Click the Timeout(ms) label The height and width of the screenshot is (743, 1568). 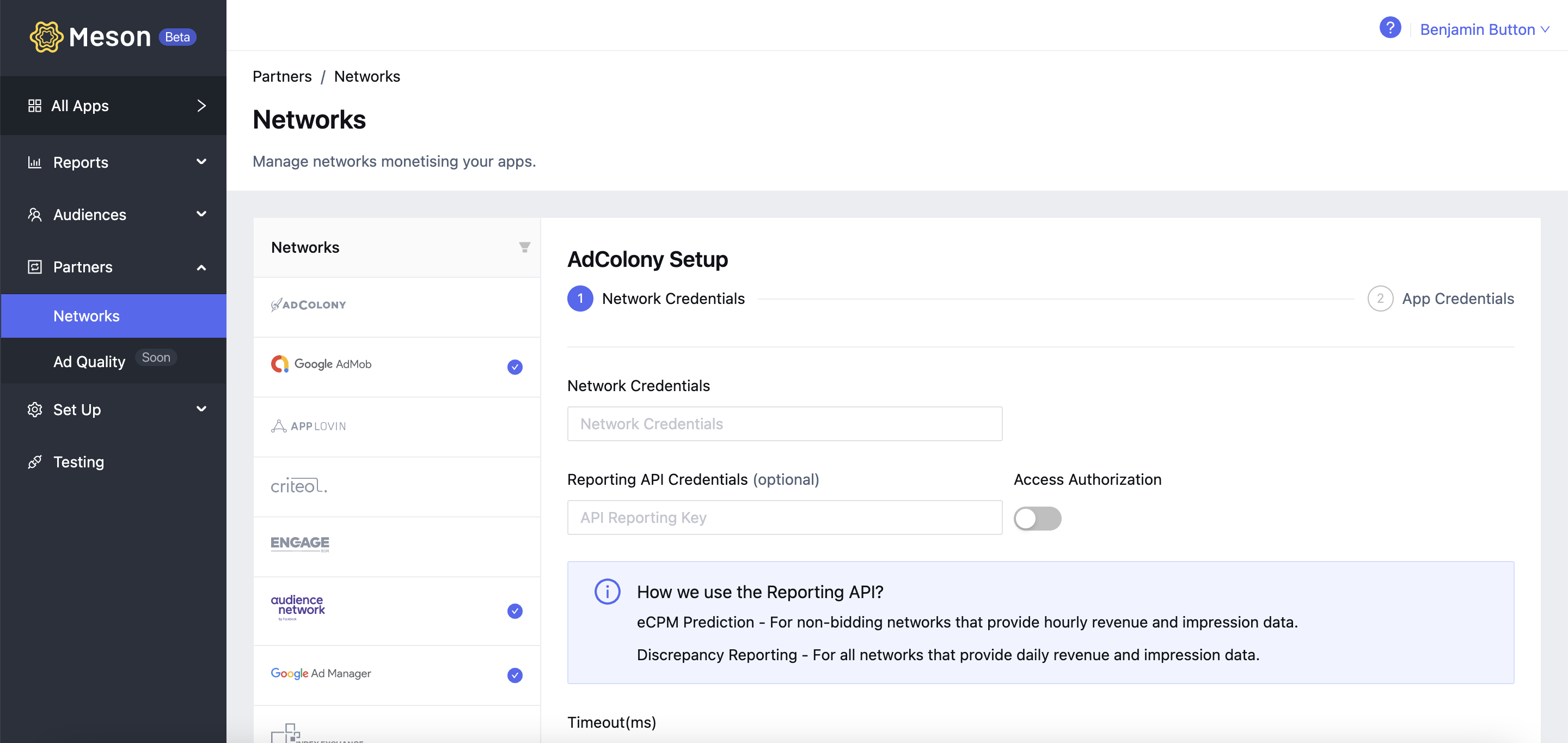[611, 722]
